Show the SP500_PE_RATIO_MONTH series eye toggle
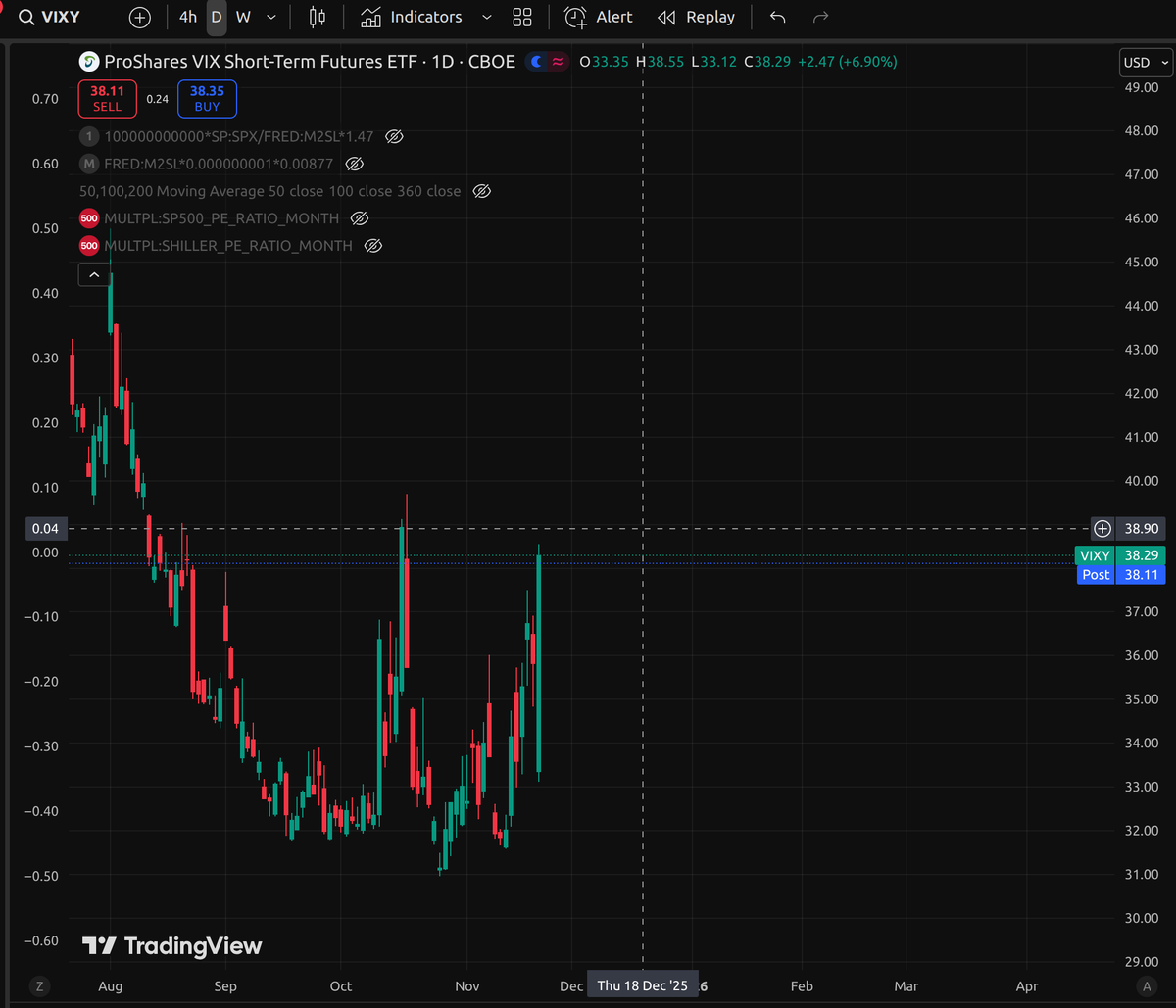This screenshot has width=1176, height=1008. (360, 218)
